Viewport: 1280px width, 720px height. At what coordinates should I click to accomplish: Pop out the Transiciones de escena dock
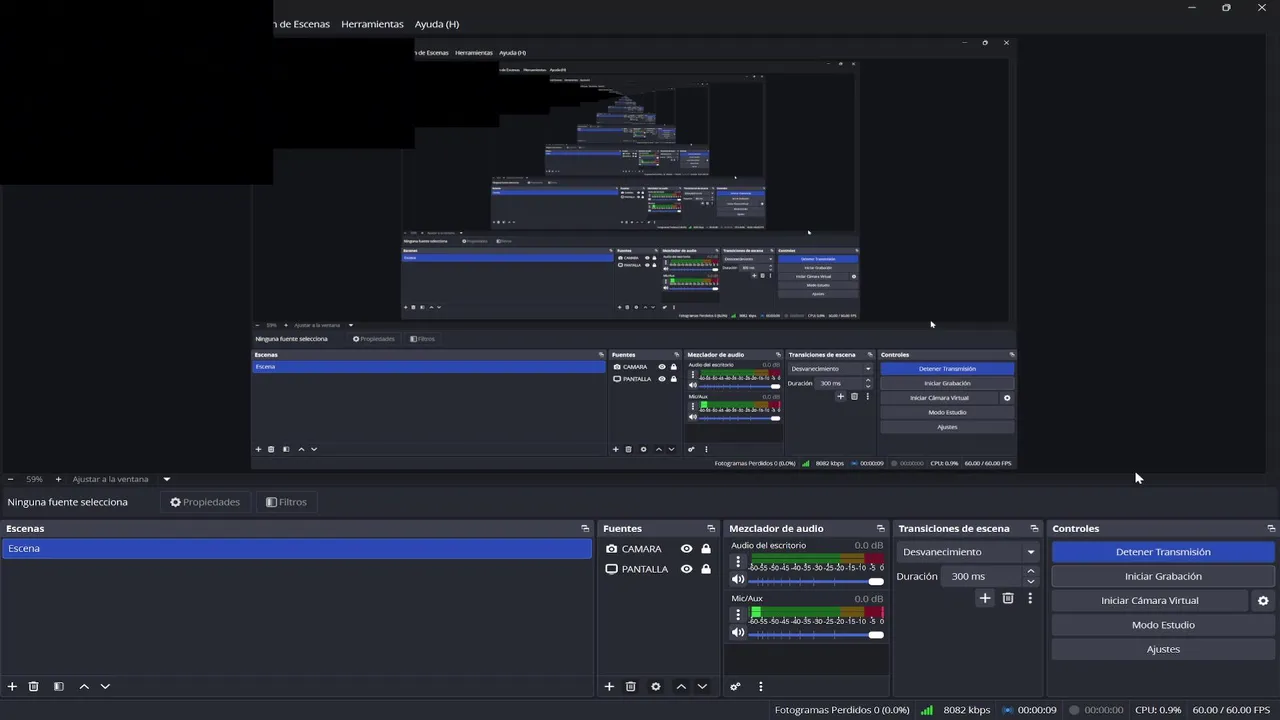tap(1034, 528)
